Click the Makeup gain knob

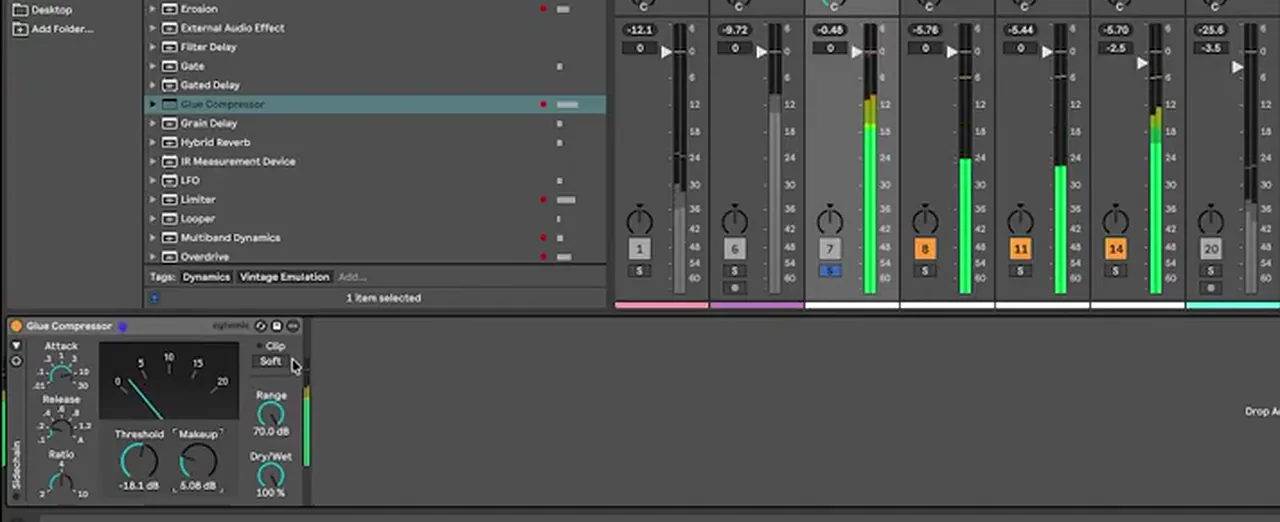pos(198,461)
